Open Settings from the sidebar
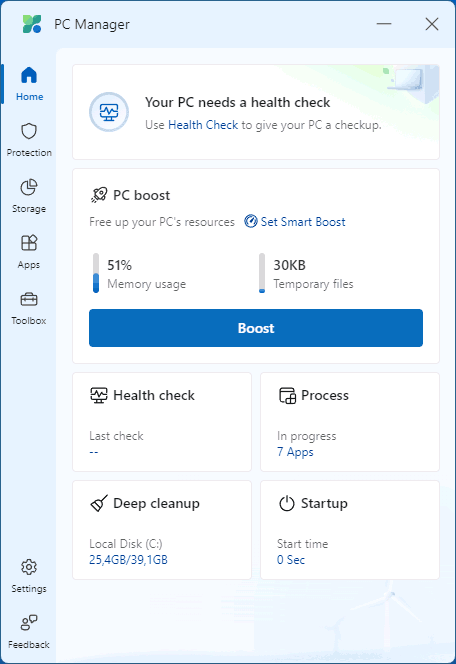Viewport: 456px width, 664px height. 29,576
